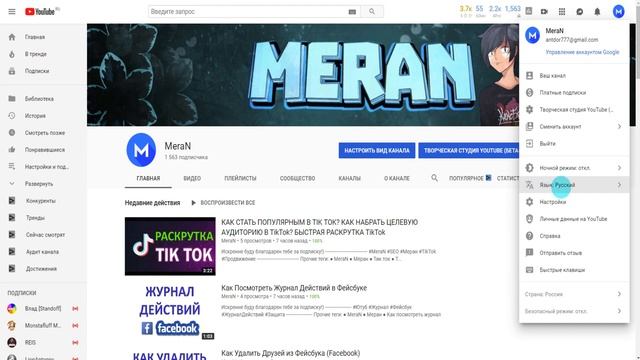
Task: Switch to the СООБЩЕСТВО channel tab
Action: pyautogui.click(x=298, y=178)
